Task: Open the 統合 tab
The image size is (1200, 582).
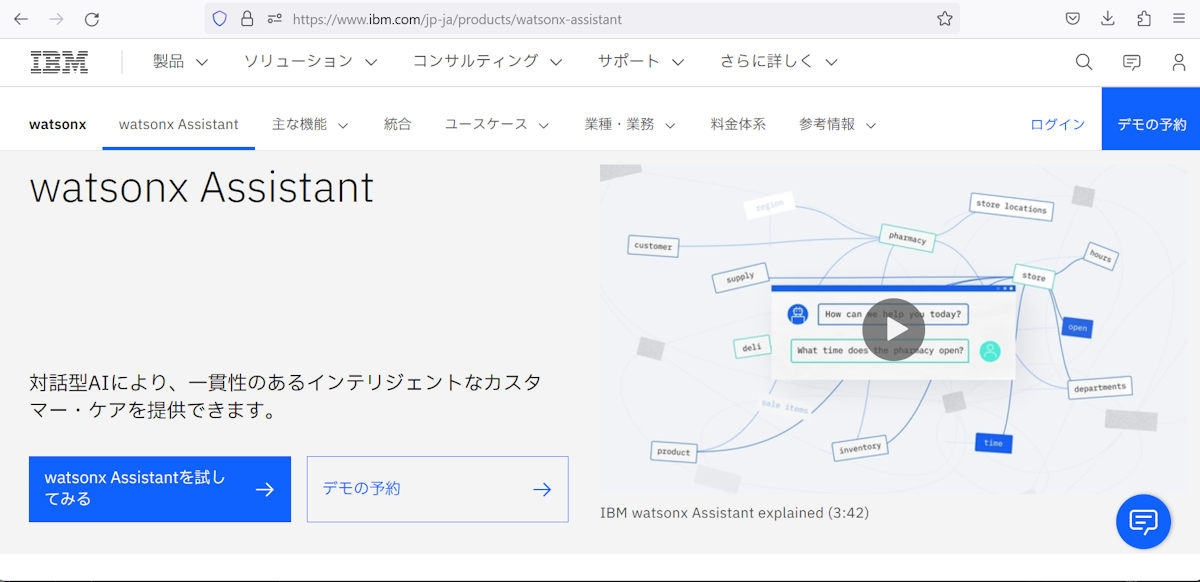Action: [397, 125]
